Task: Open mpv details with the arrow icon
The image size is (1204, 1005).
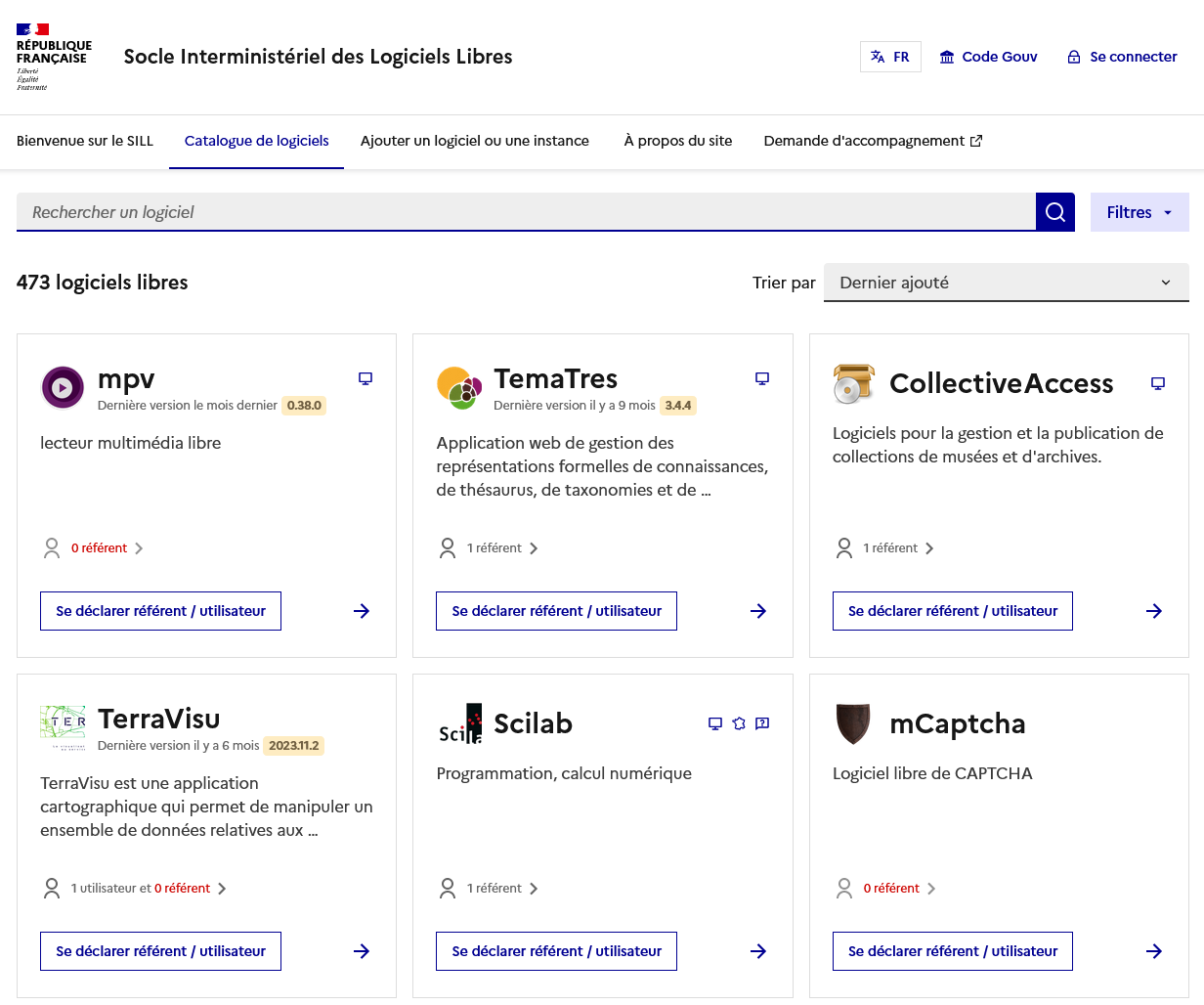Action: [362, 611]
